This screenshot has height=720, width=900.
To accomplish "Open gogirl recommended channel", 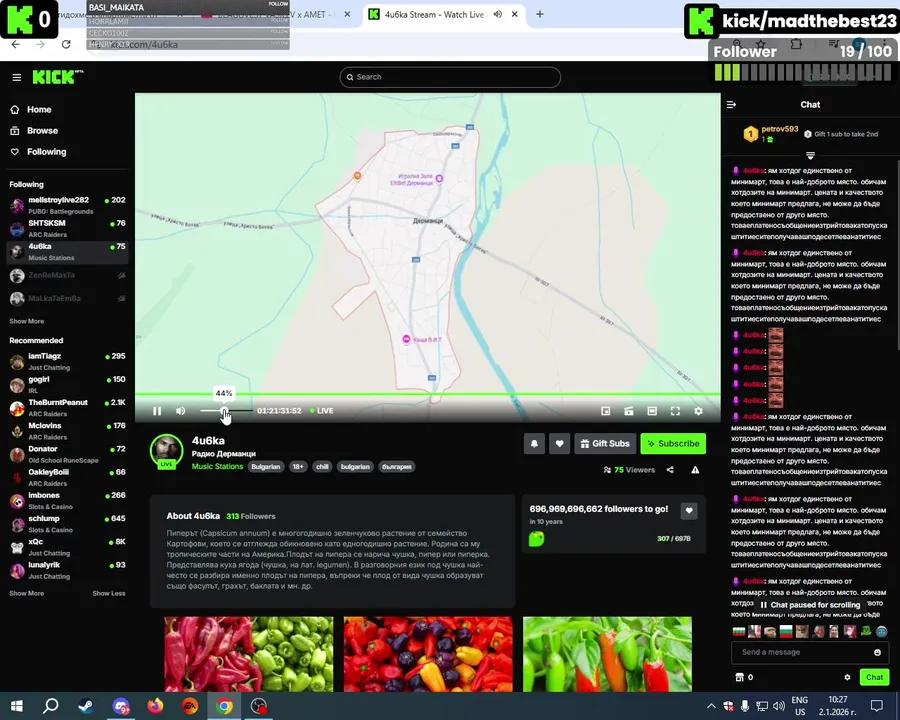I will click(68, 385).
